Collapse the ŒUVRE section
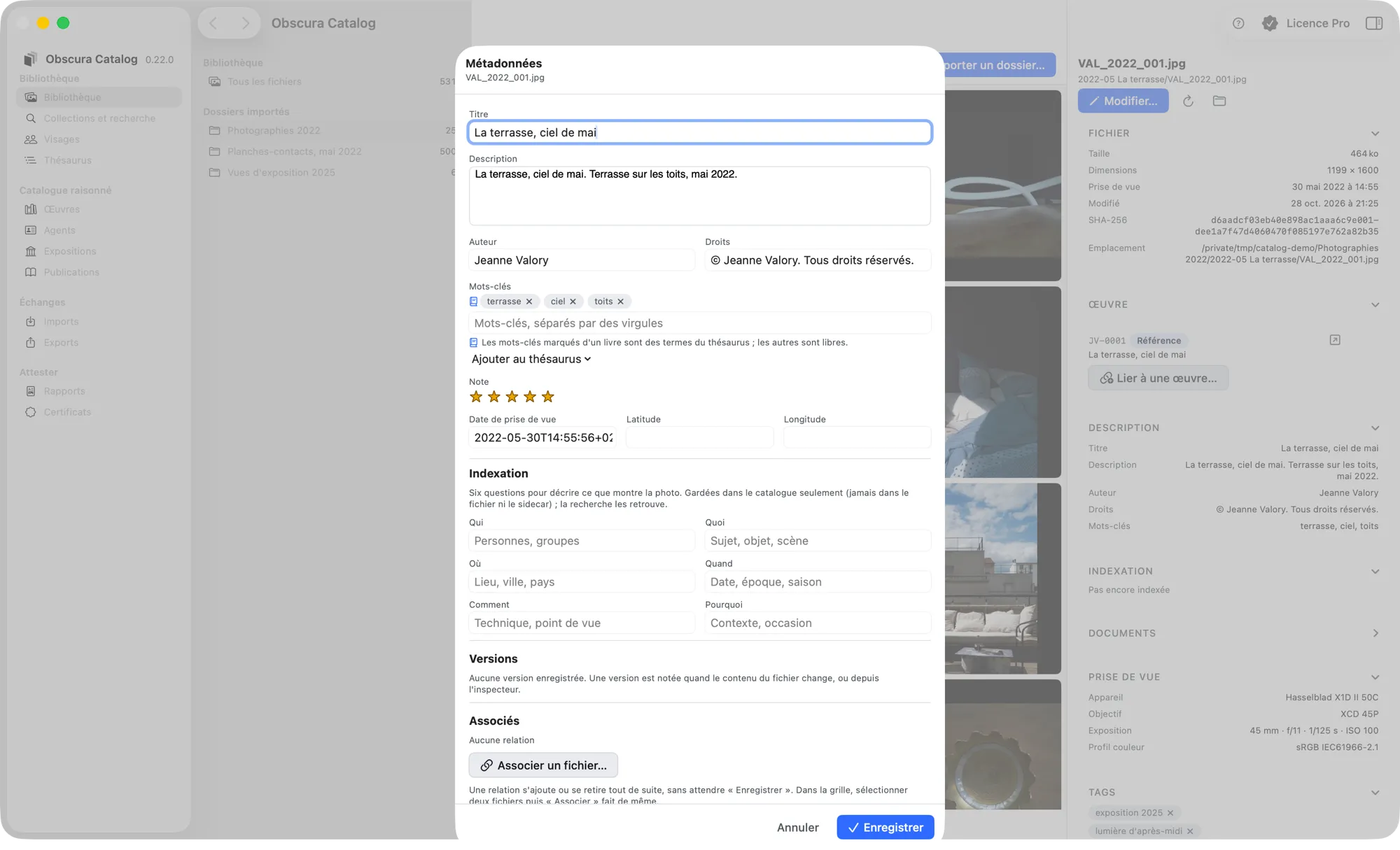This screenshot has height=850, width=1400. [1375, 305]
